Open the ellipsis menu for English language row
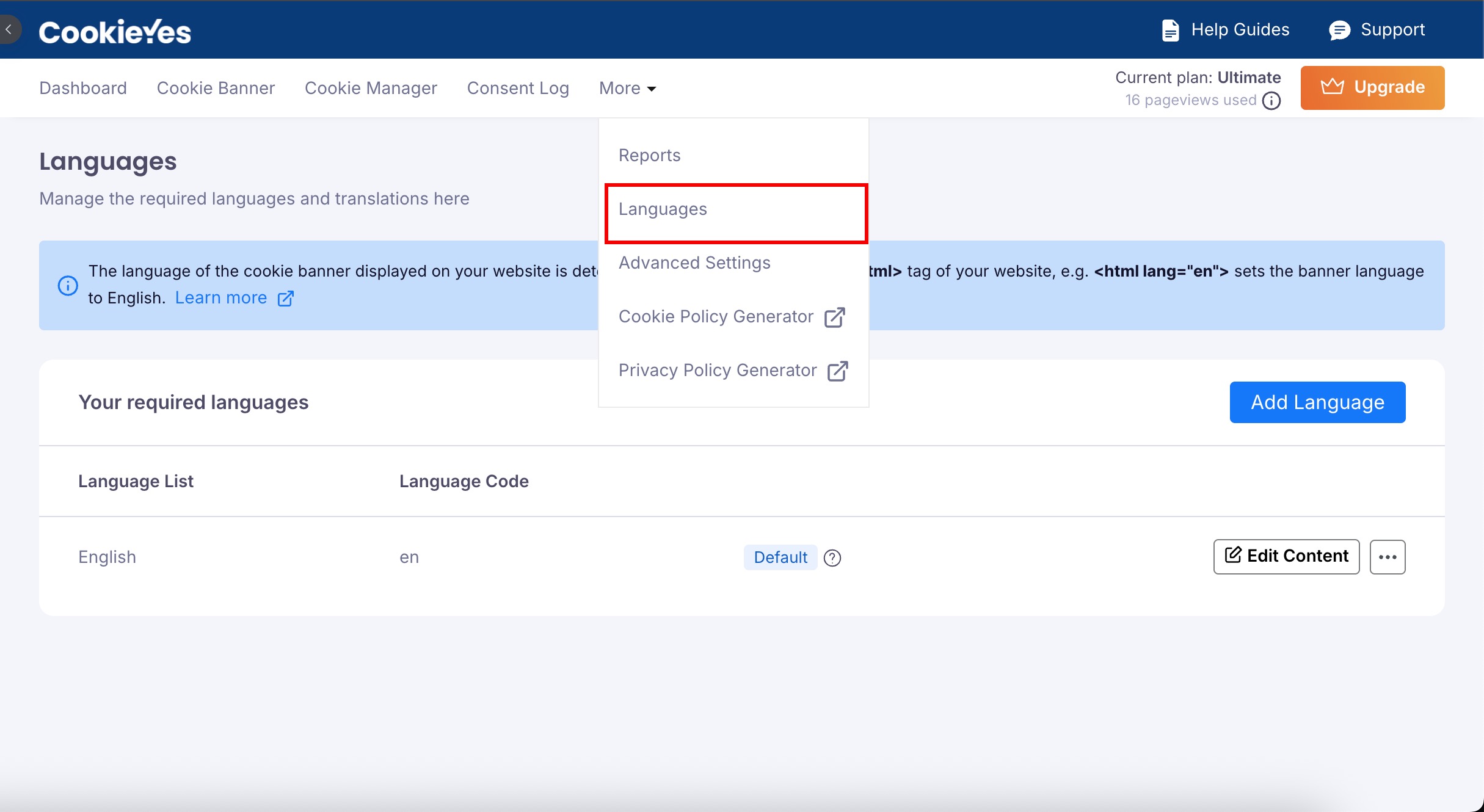This screenshot has height=812, width=1484. tap(1388, 556)
